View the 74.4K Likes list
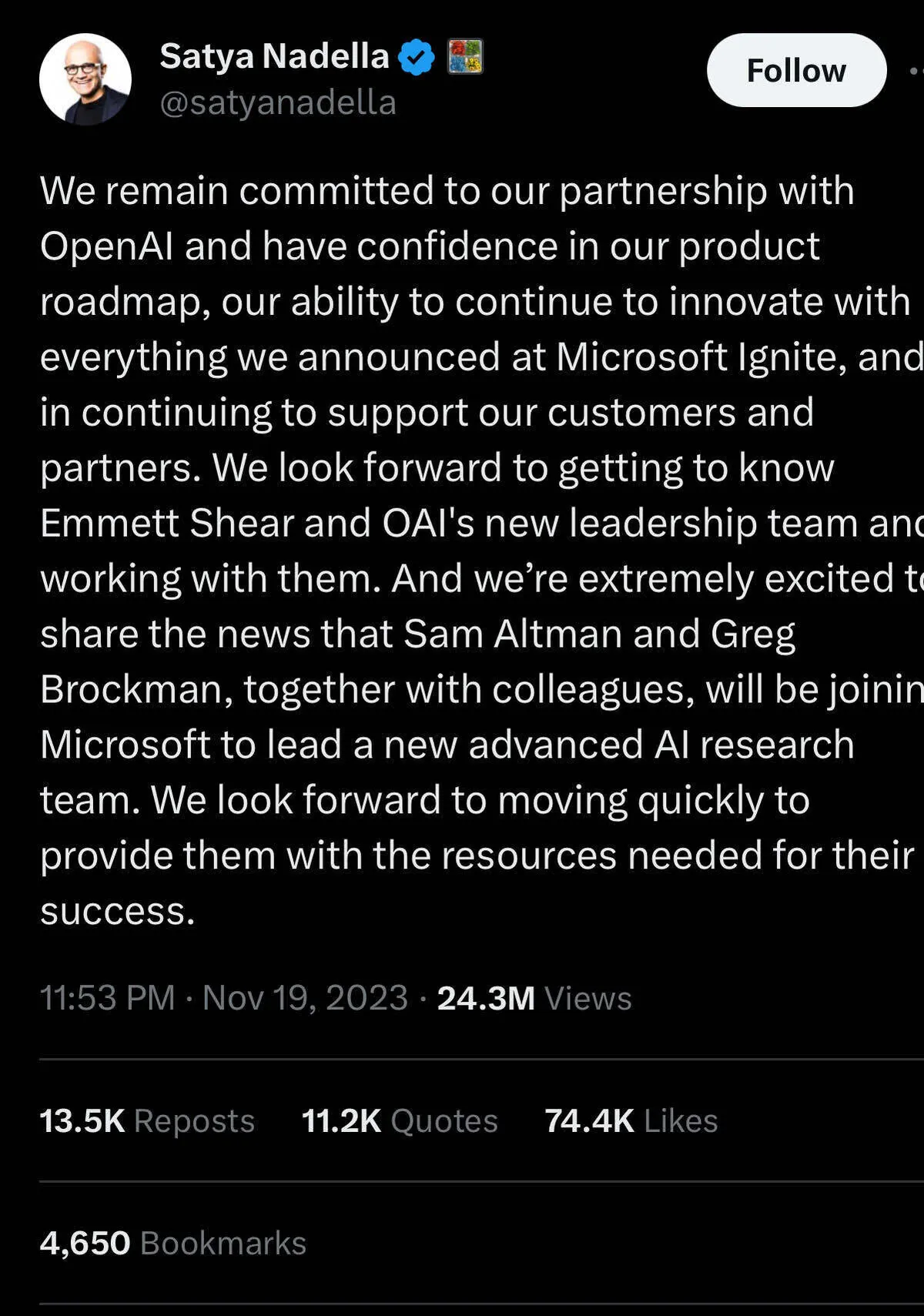 click(x=631, y=1121)
